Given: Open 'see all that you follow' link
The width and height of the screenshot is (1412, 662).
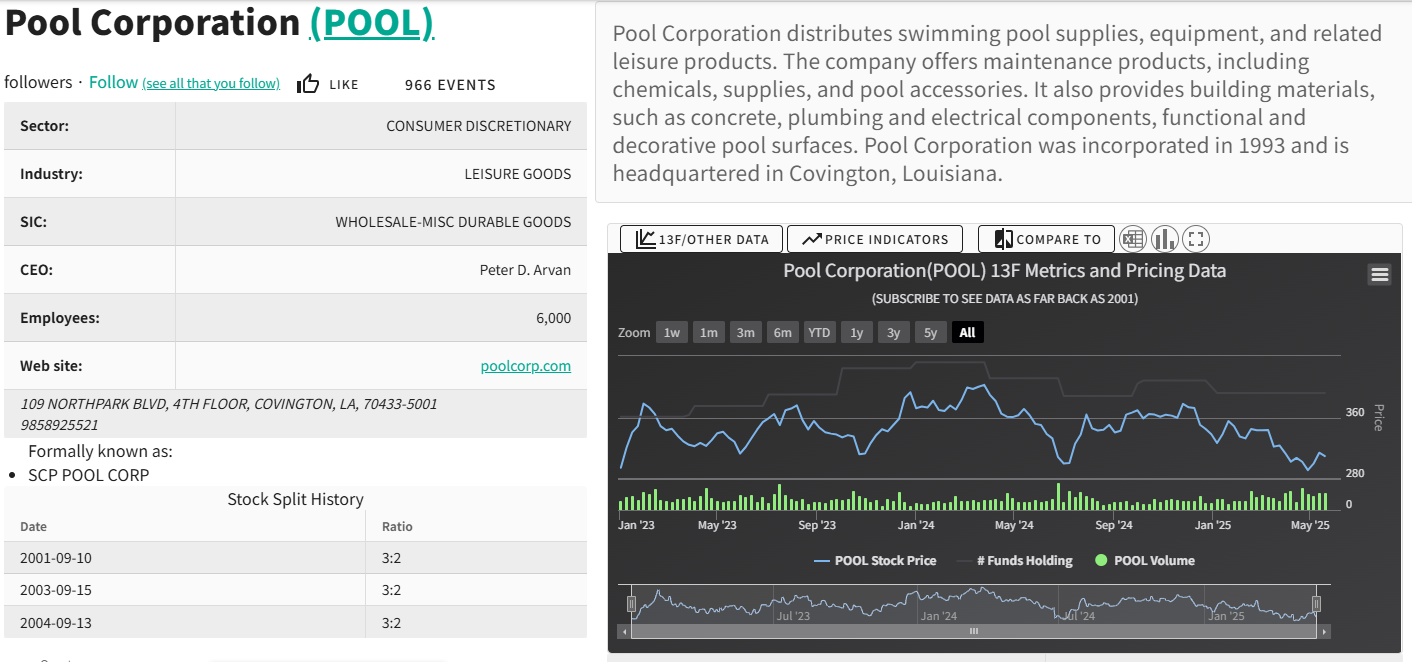Looking at the screenshot, I should pos(211,84).
